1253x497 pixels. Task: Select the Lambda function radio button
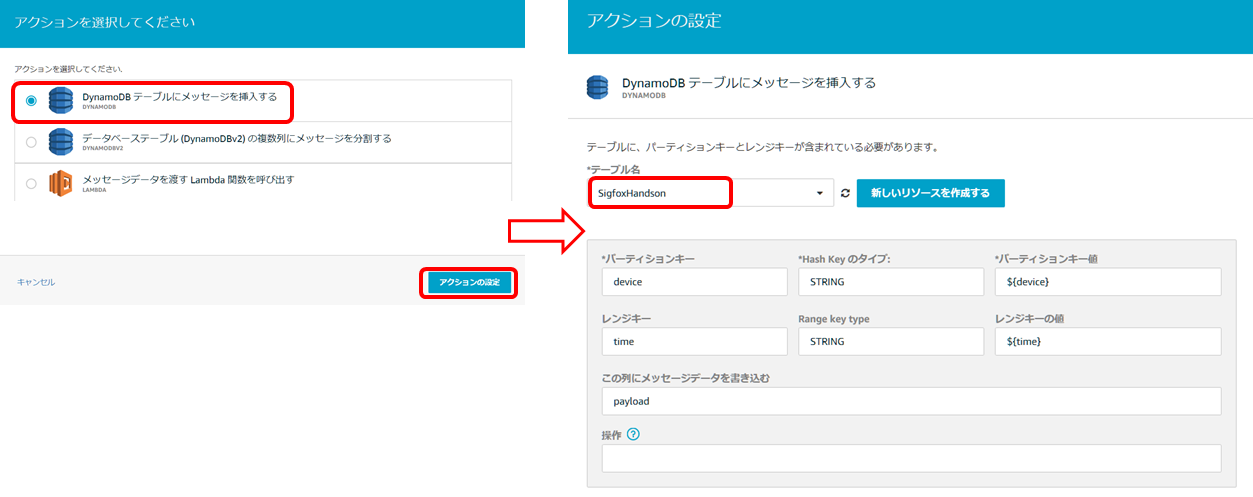click(x=32, y=184)
